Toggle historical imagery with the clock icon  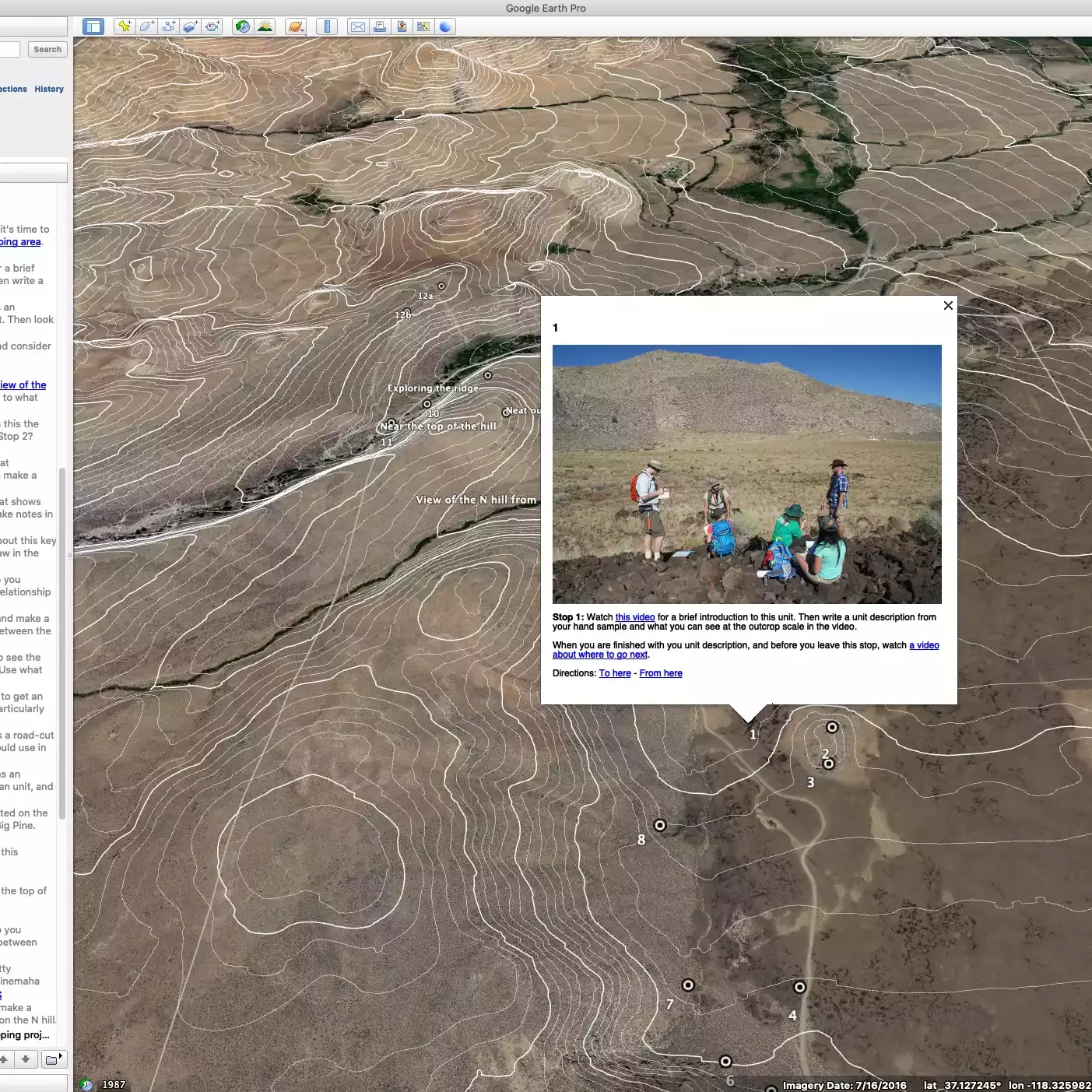pos(243,26)
